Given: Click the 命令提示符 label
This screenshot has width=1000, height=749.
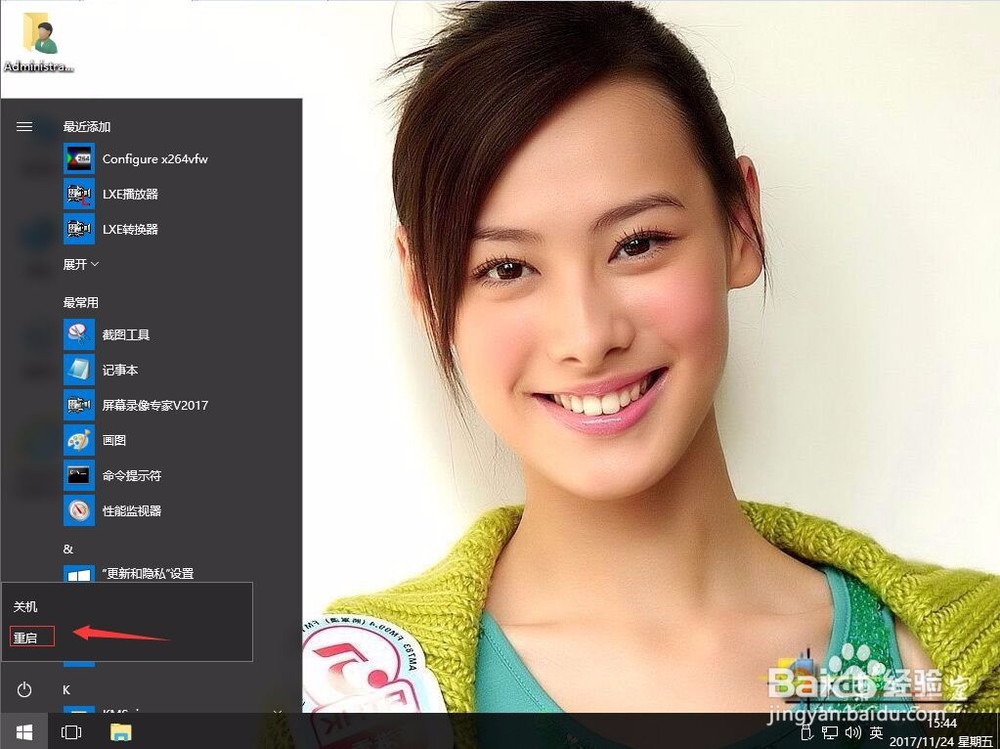Looking at the screenshot, I should 132,475.
